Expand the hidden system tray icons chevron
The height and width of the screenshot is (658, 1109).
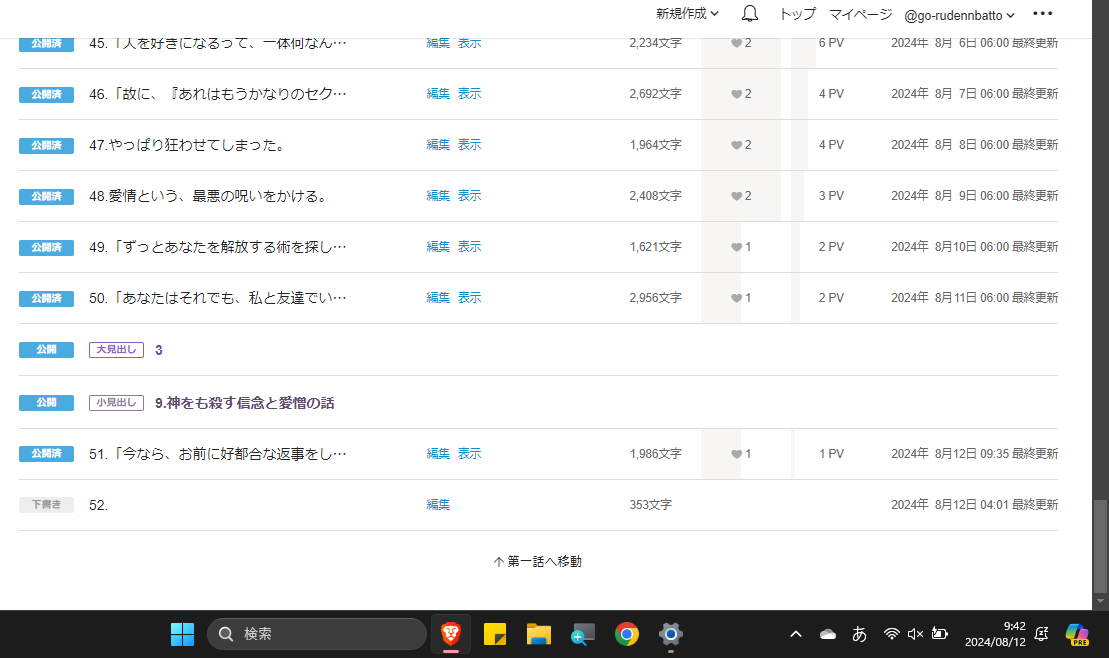coord(796,634)
